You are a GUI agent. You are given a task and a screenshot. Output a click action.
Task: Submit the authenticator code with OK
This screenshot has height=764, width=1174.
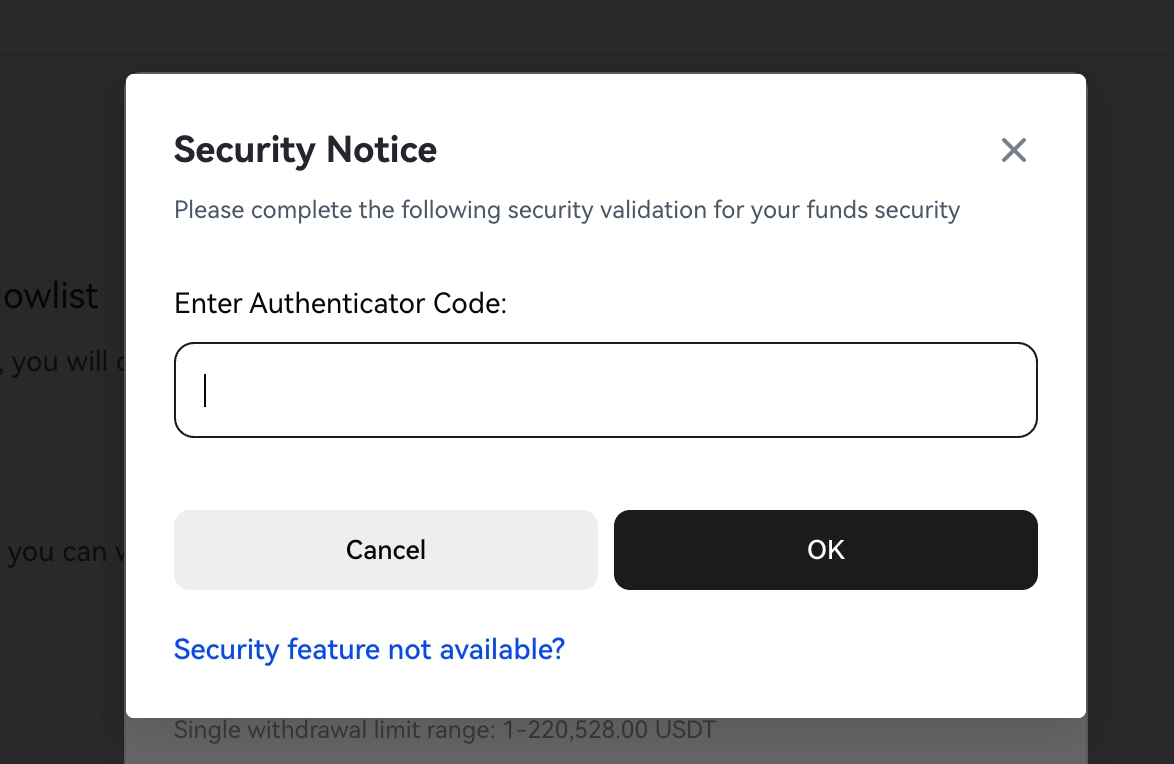(x=825, y=550)
